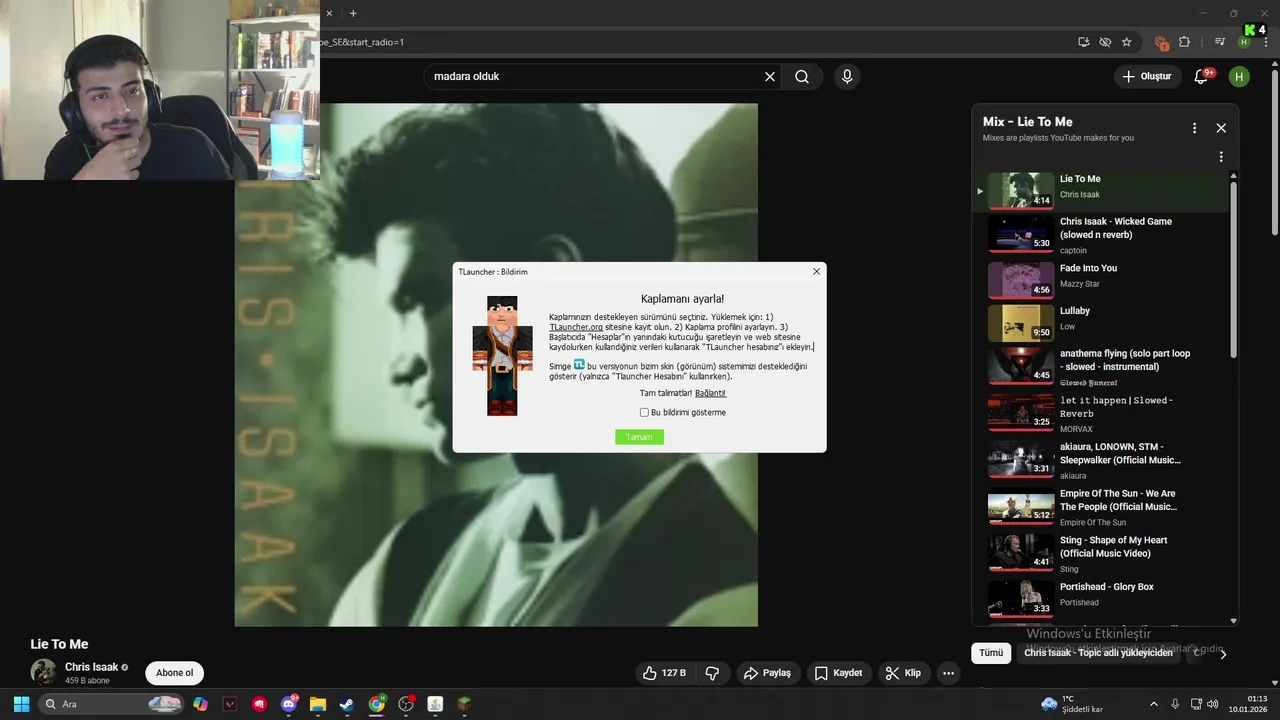Click the taskbar Ara search box
1280x720 pixels.
[x=110, y=704]
